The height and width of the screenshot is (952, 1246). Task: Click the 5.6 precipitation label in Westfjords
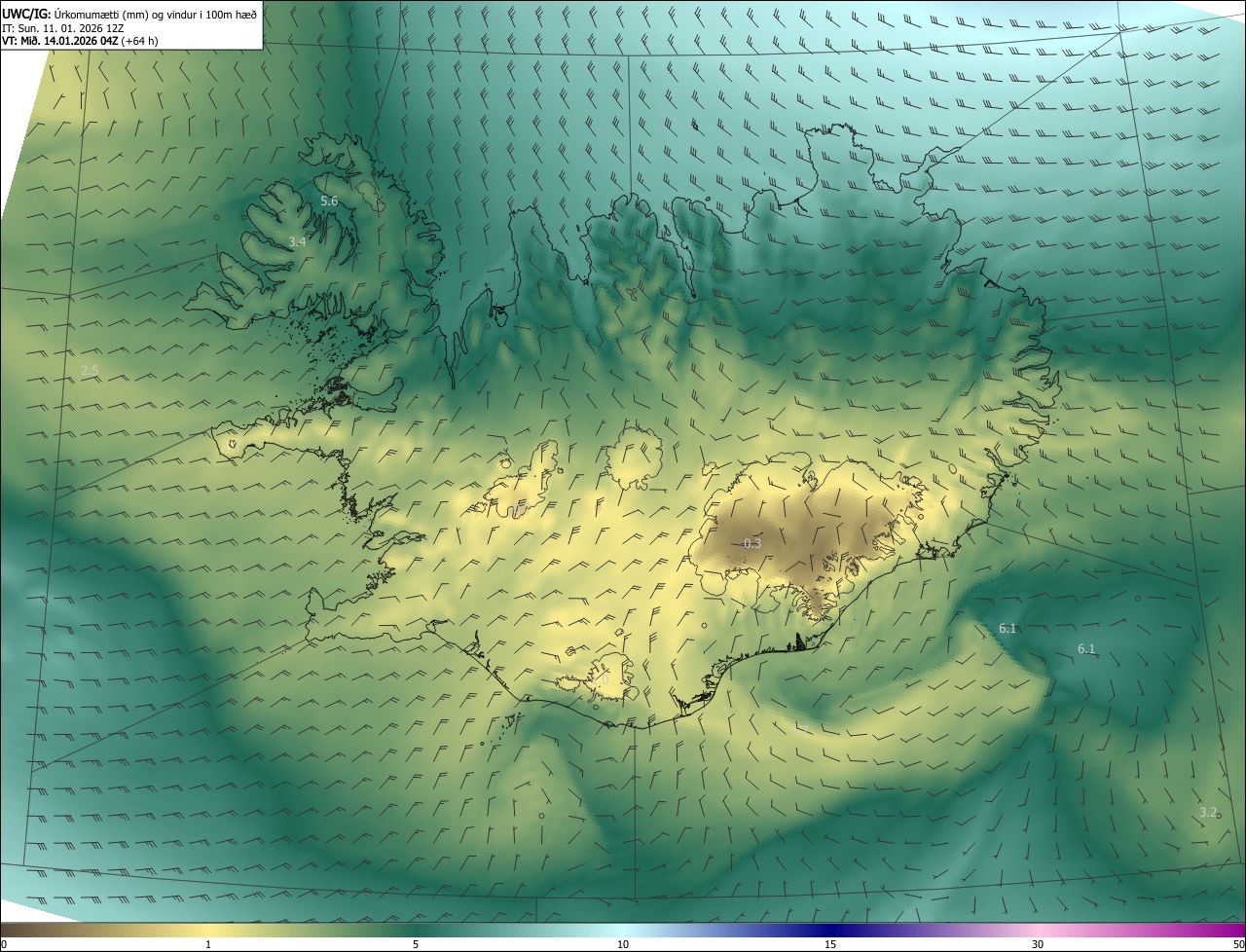tap(329, 201)
